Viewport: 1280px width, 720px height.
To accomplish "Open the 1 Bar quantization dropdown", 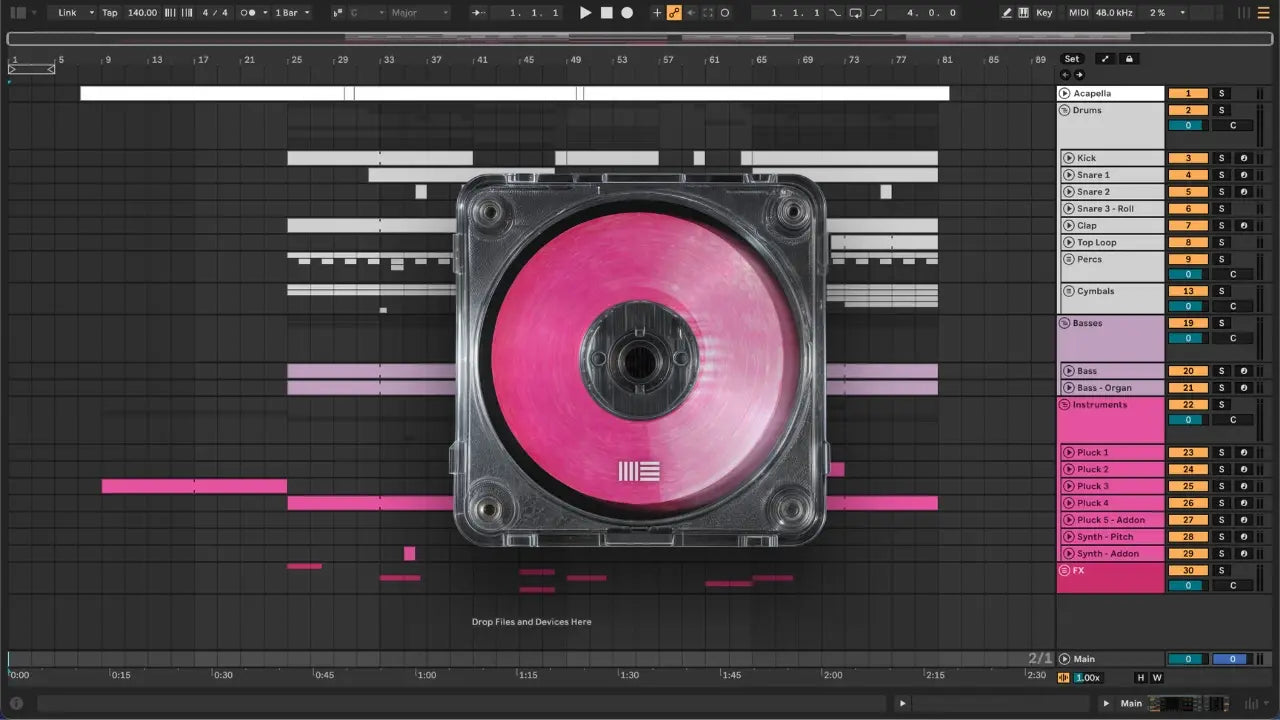I will (292, 13).
